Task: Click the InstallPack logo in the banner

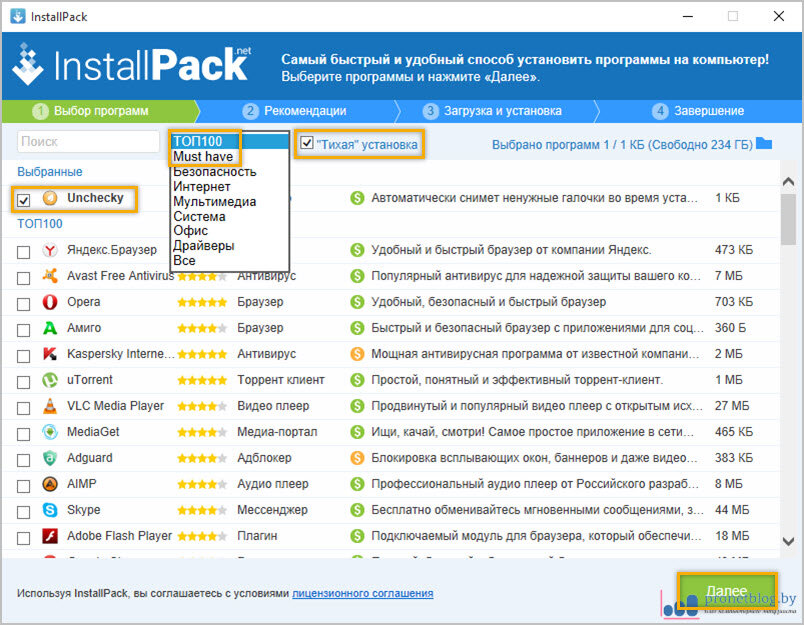Action: [x=132, y=65]
